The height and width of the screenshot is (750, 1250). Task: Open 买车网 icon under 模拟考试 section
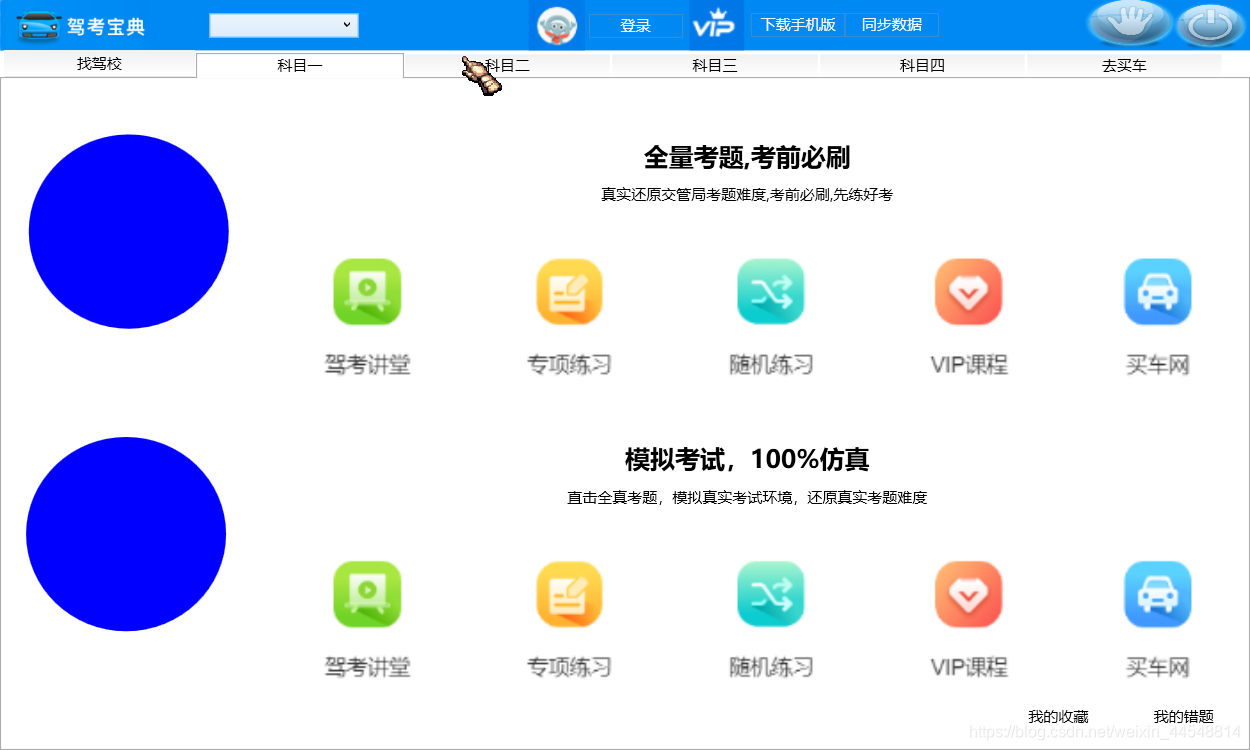(1158, 594)
